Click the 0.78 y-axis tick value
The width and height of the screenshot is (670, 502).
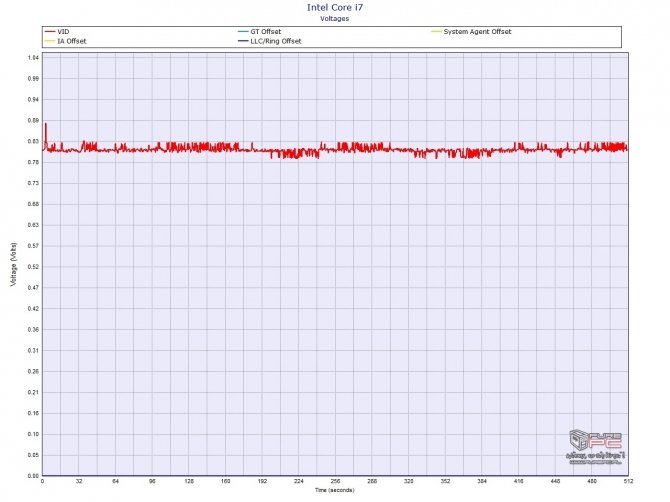(33, 162)
